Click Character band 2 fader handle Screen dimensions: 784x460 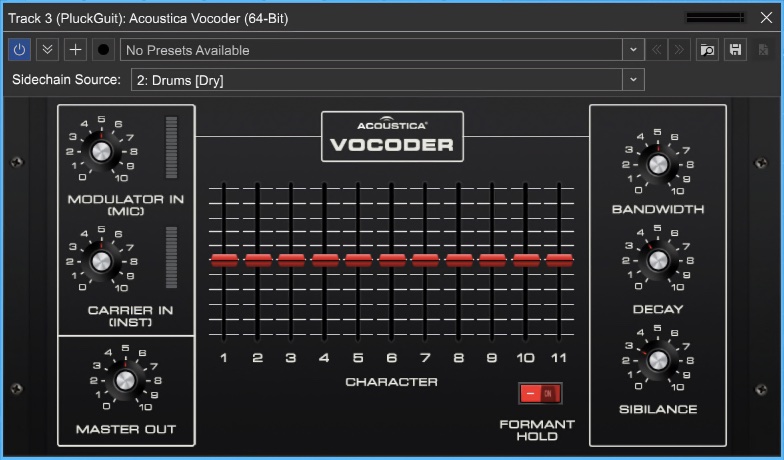pos(258,260)
